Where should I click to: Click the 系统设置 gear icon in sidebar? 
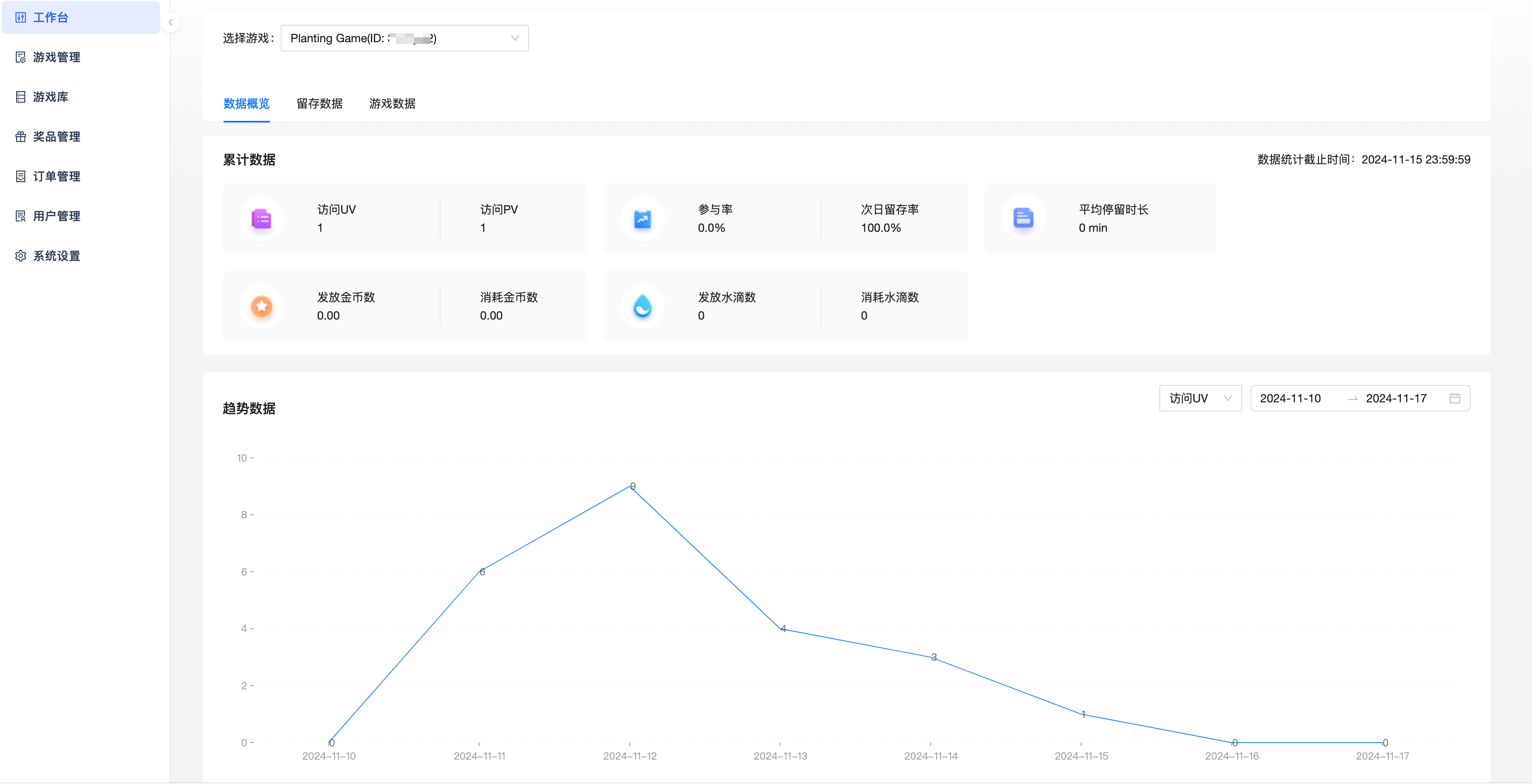[21, 255]
